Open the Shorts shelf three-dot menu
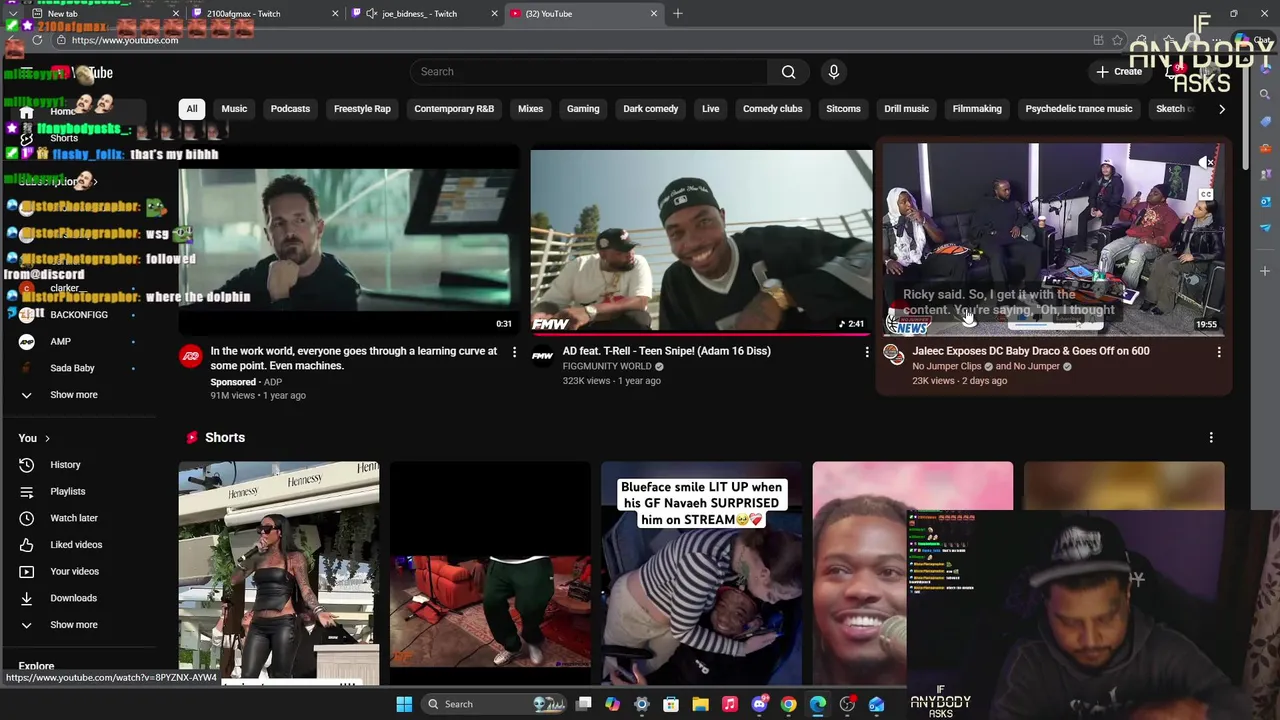Screen dimensions: 1280x720 [x=1211, y=438]
